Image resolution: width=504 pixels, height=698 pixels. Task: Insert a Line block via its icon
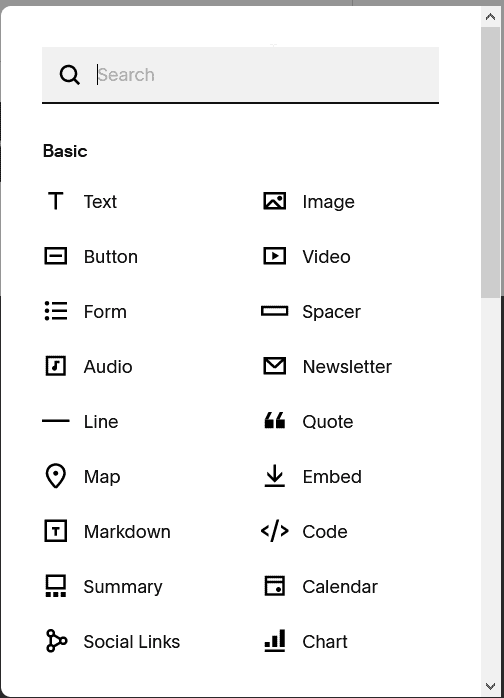coord(56,421)
